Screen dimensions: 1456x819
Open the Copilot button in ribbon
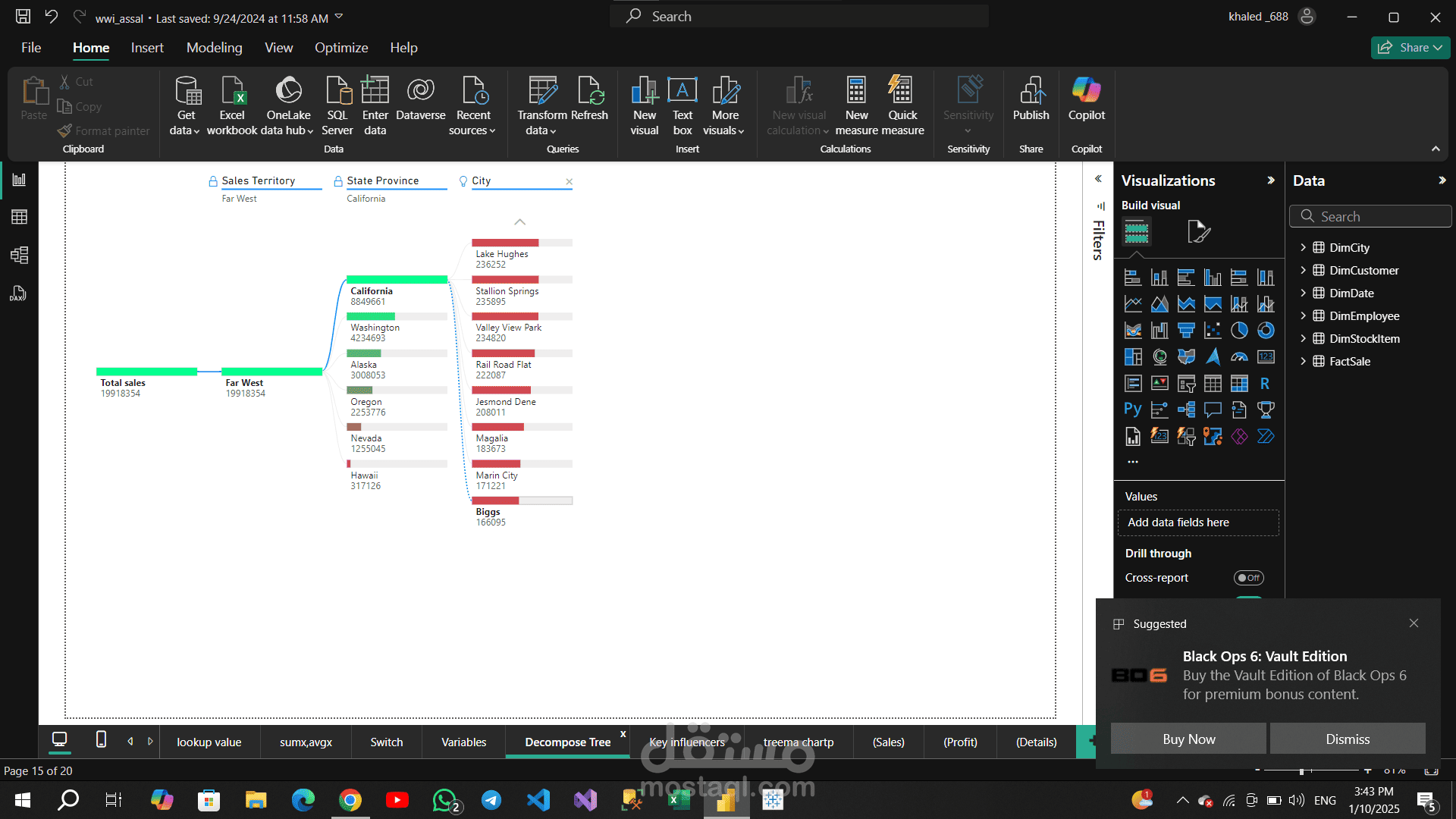1086,99
